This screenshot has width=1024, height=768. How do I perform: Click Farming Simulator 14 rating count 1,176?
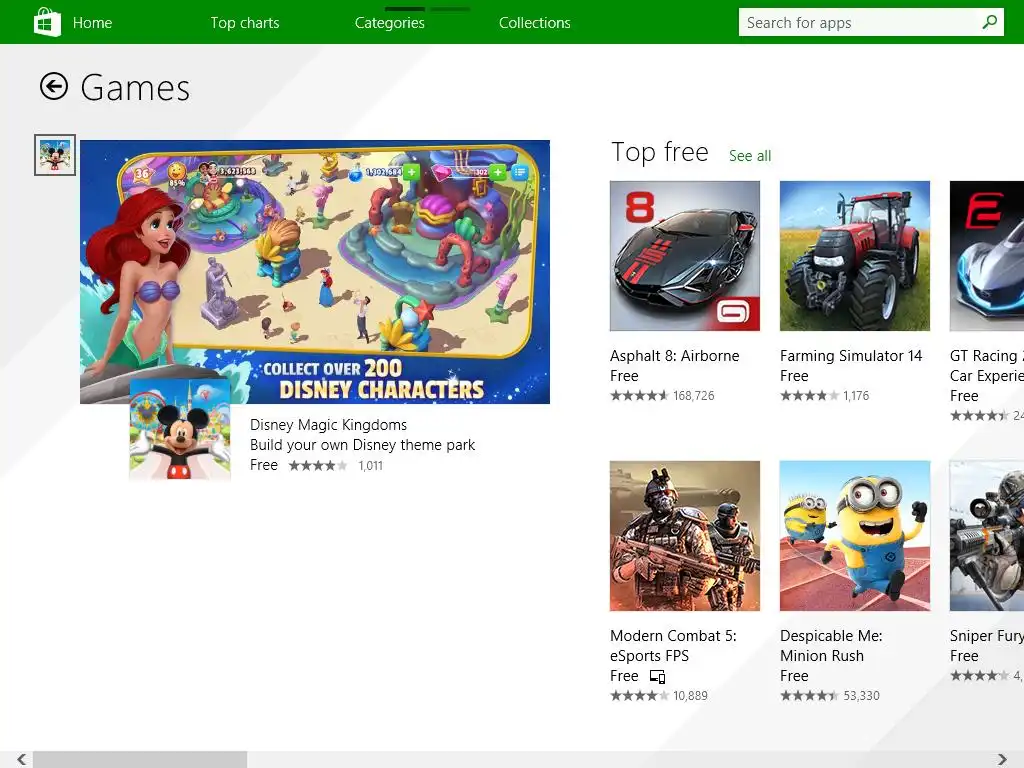(856, 396)
